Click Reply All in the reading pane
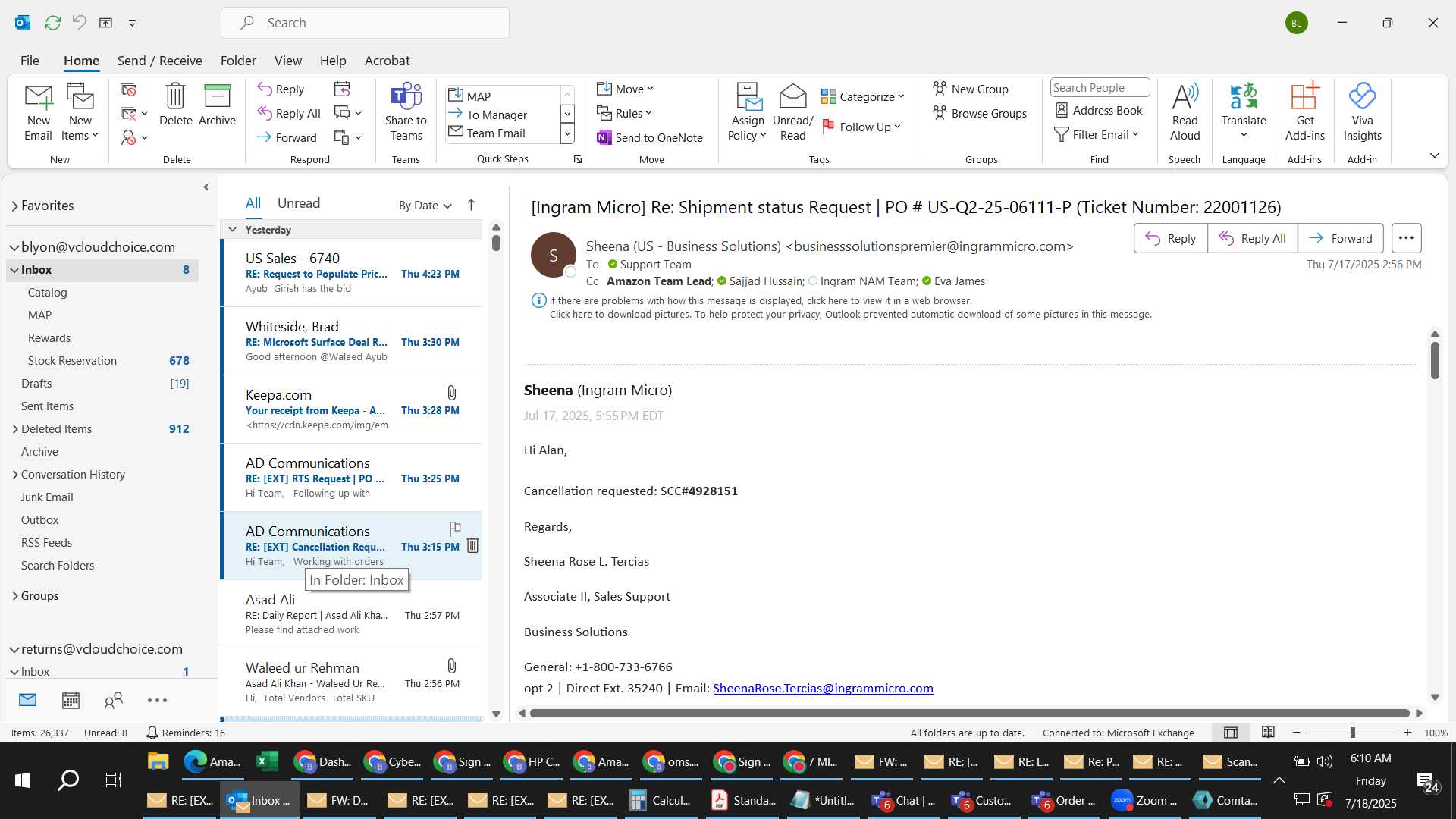 coord(1252,238)
